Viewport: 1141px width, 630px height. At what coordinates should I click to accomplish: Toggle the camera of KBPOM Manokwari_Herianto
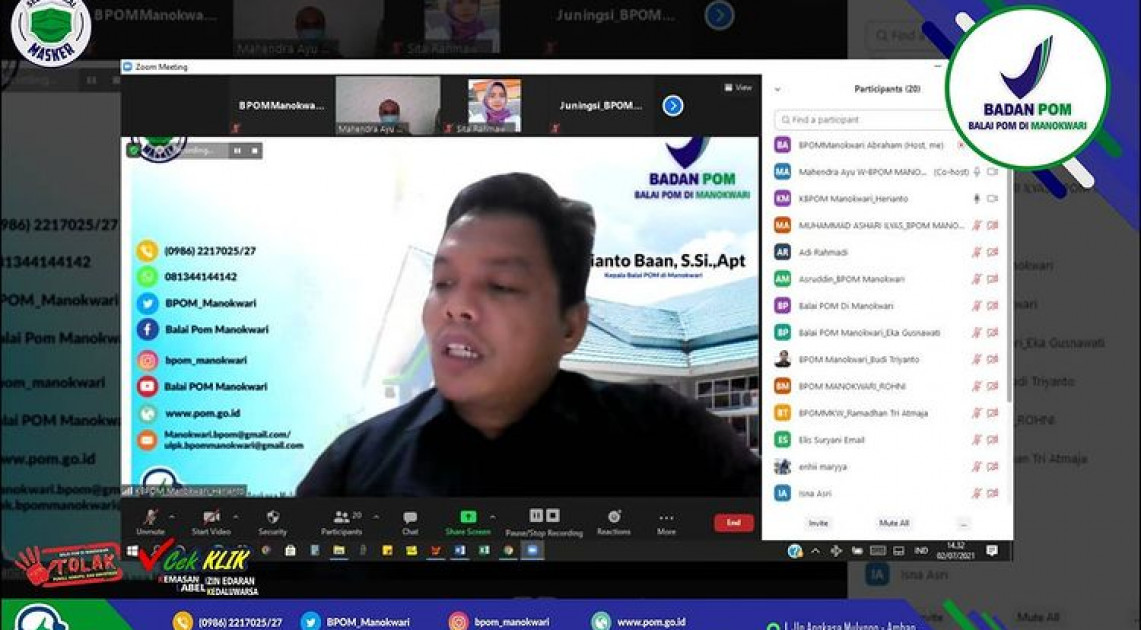click(x=993, y=199)
